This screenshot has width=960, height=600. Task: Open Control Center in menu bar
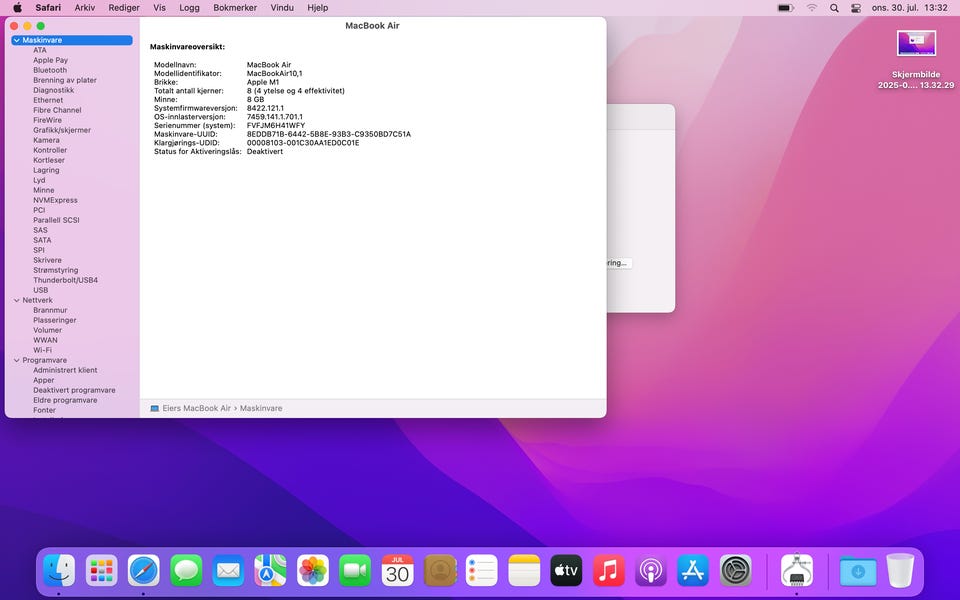tap(856, 8)
